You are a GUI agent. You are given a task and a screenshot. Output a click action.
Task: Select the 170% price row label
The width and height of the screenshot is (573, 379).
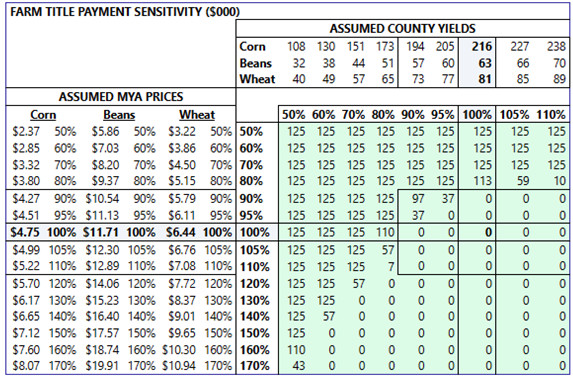(x=255, y=366)
